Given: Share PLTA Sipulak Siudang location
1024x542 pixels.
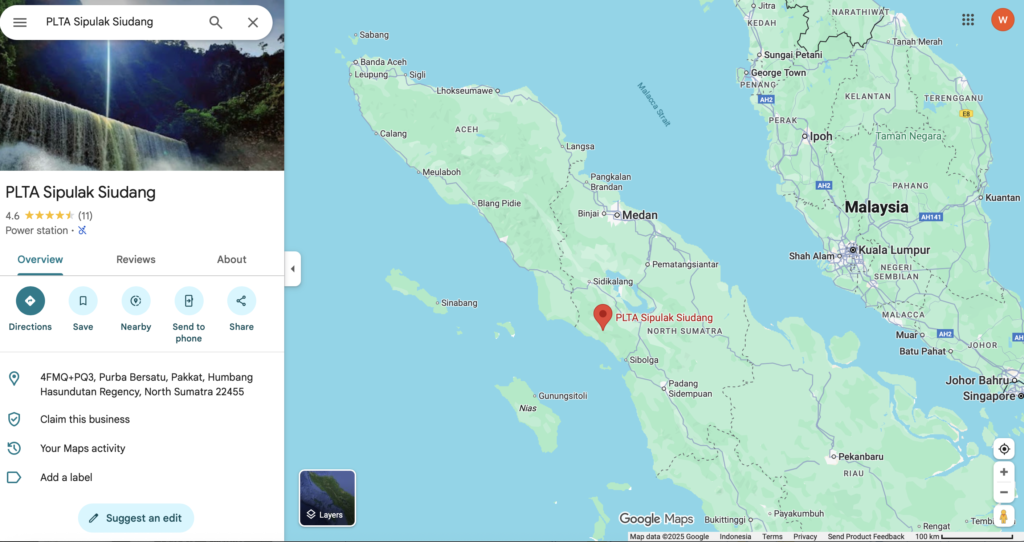Looking at the screenshot, I should 241,301.
